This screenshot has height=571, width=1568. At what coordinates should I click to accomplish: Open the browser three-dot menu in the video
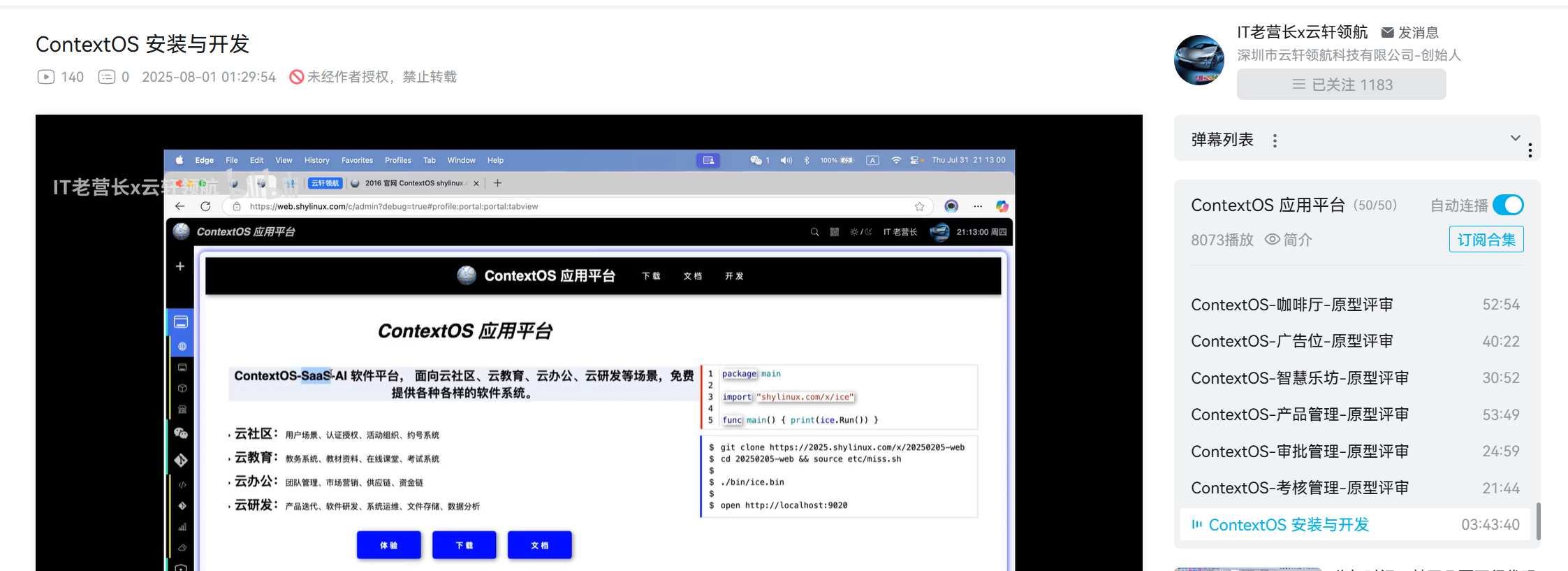click(978, 206)
